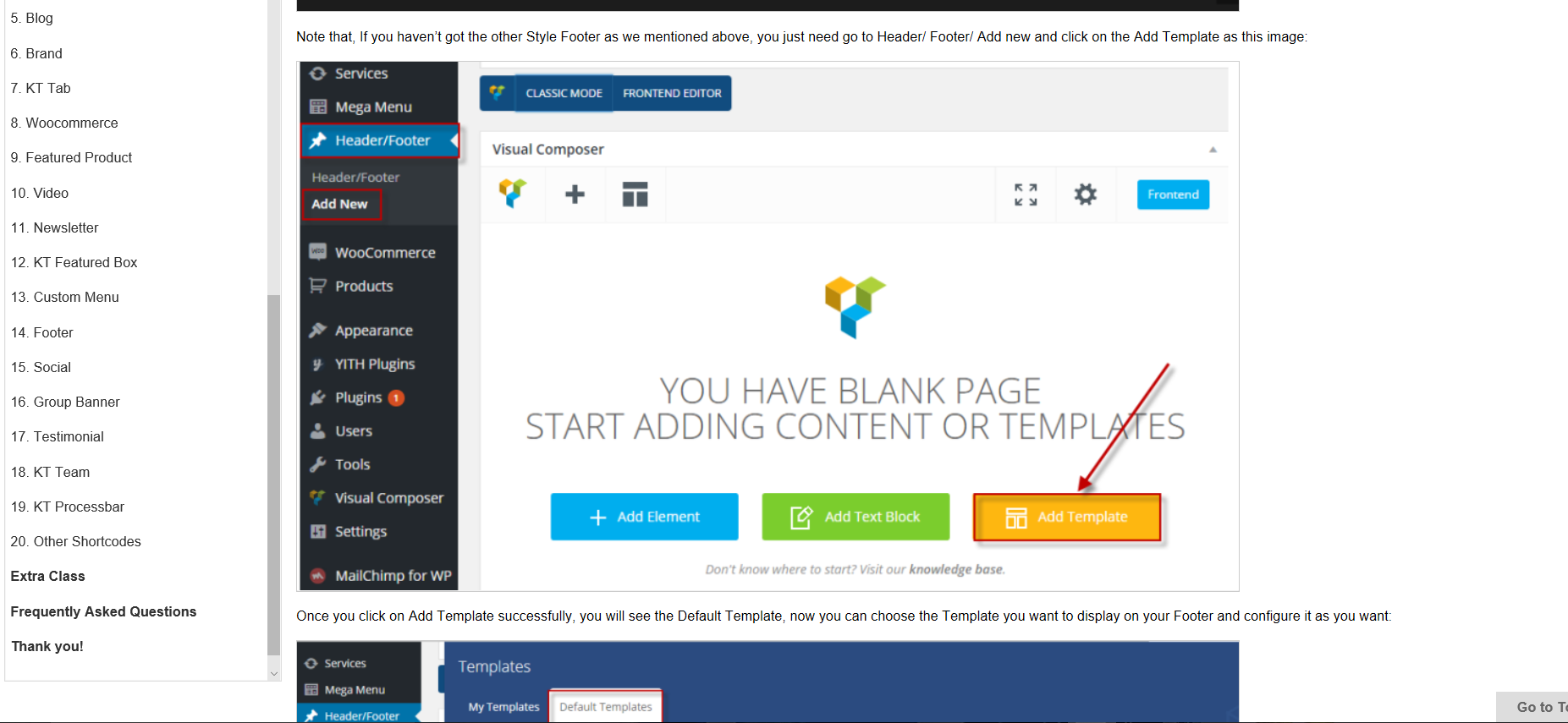Jump to '8. Woocommerce' section
Screen dimensions: 1568x723
pyautogui.click(x=64, y=123)
